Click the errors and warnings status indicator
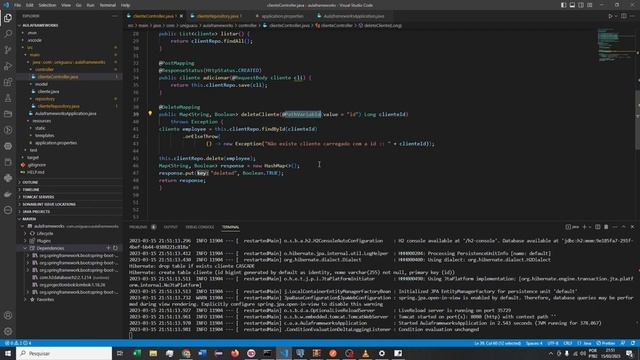Viewport: 640px width, 360px height. [x=18, y=343]
